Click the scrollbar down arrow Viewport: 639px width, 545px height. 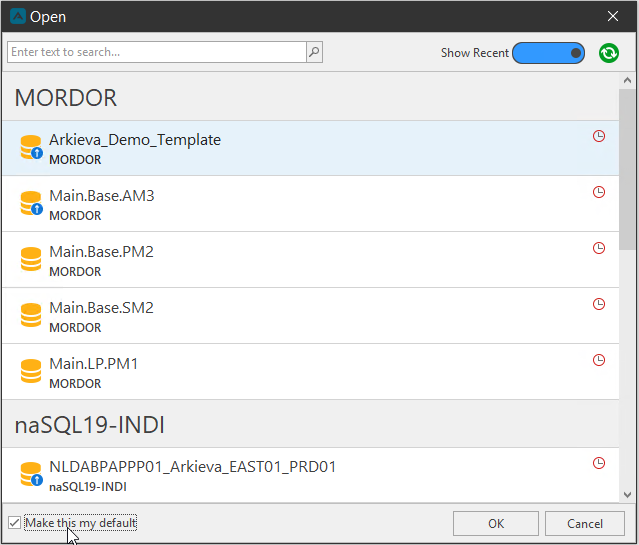(627, 495)
